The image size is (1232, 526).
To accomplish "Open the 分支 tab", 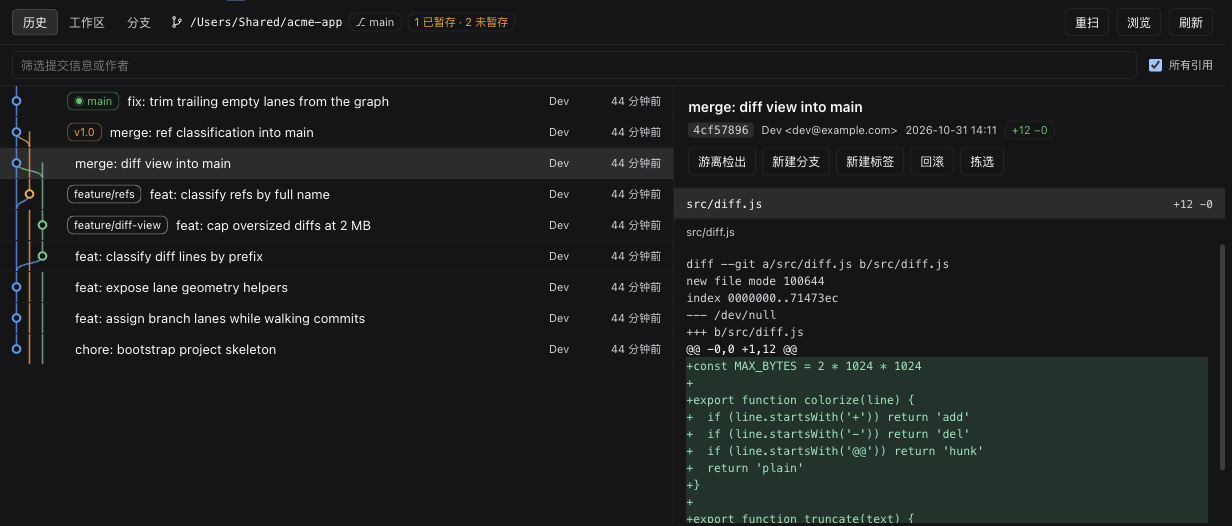I will pyautogui.click(x=139, y=22).
